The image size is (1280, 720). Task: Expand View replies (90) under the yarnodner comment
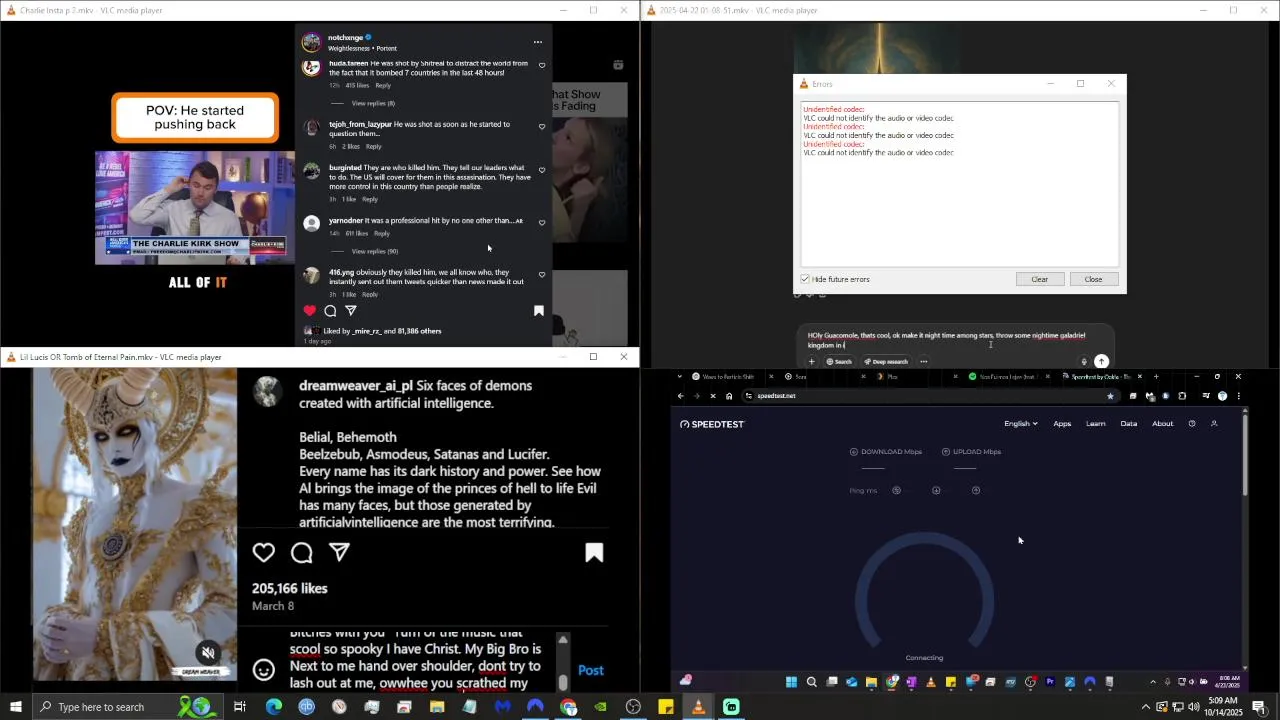coord(375,251)
